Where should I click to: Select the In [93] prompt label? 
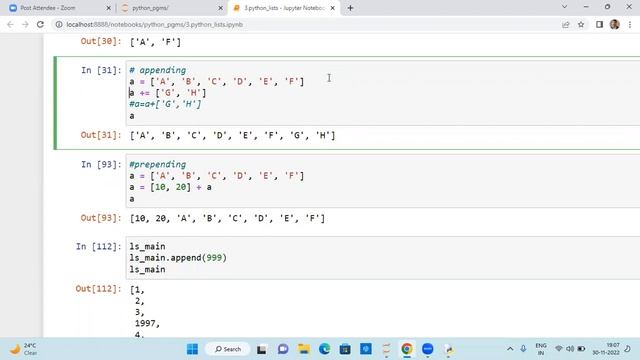tap(101, 164)
